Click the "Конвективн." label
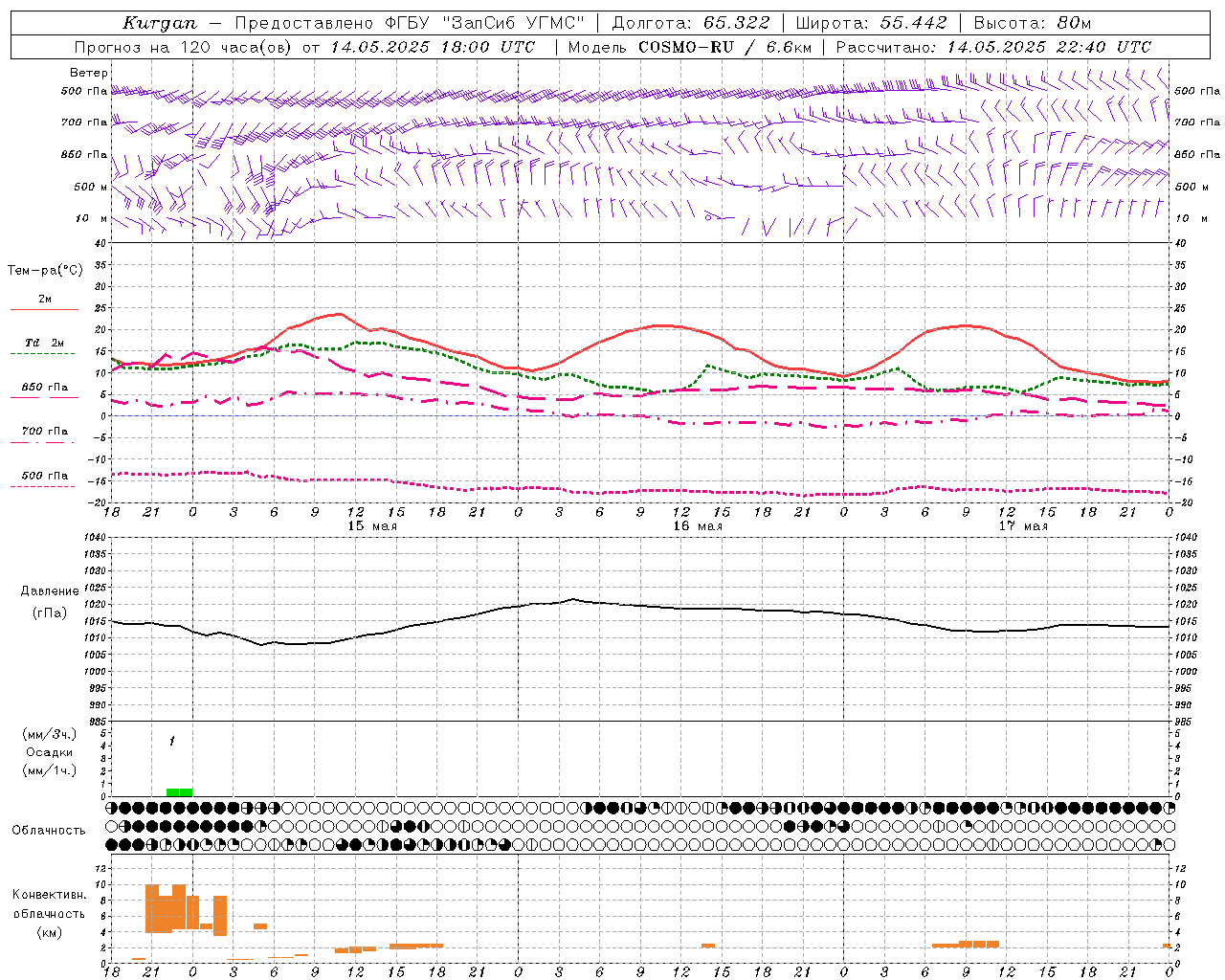1225x980 pixels. pos(50,895)
